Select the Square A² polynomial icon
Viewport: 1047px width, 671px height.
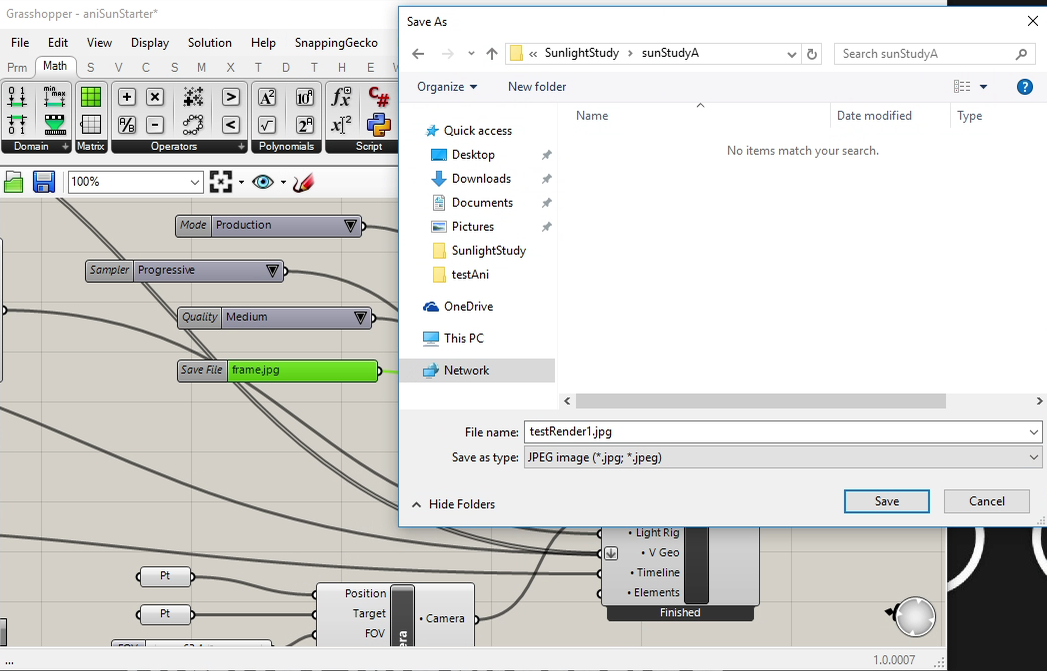(x=267, y=97)
